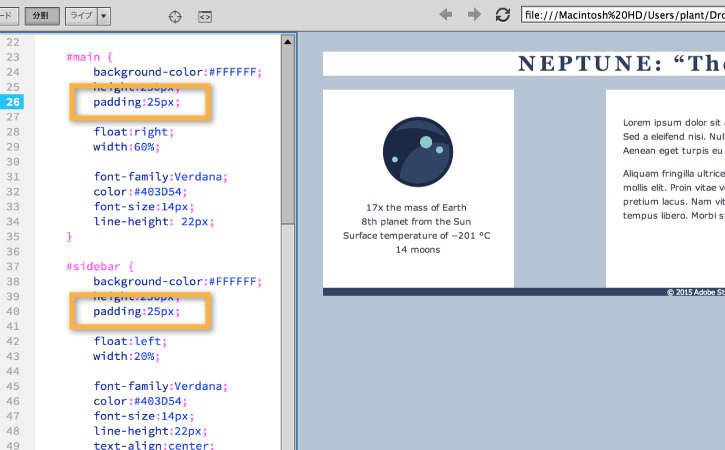Refresh the live preview
The height and width of the screenshot is (450, 725).
coord(503,15)
